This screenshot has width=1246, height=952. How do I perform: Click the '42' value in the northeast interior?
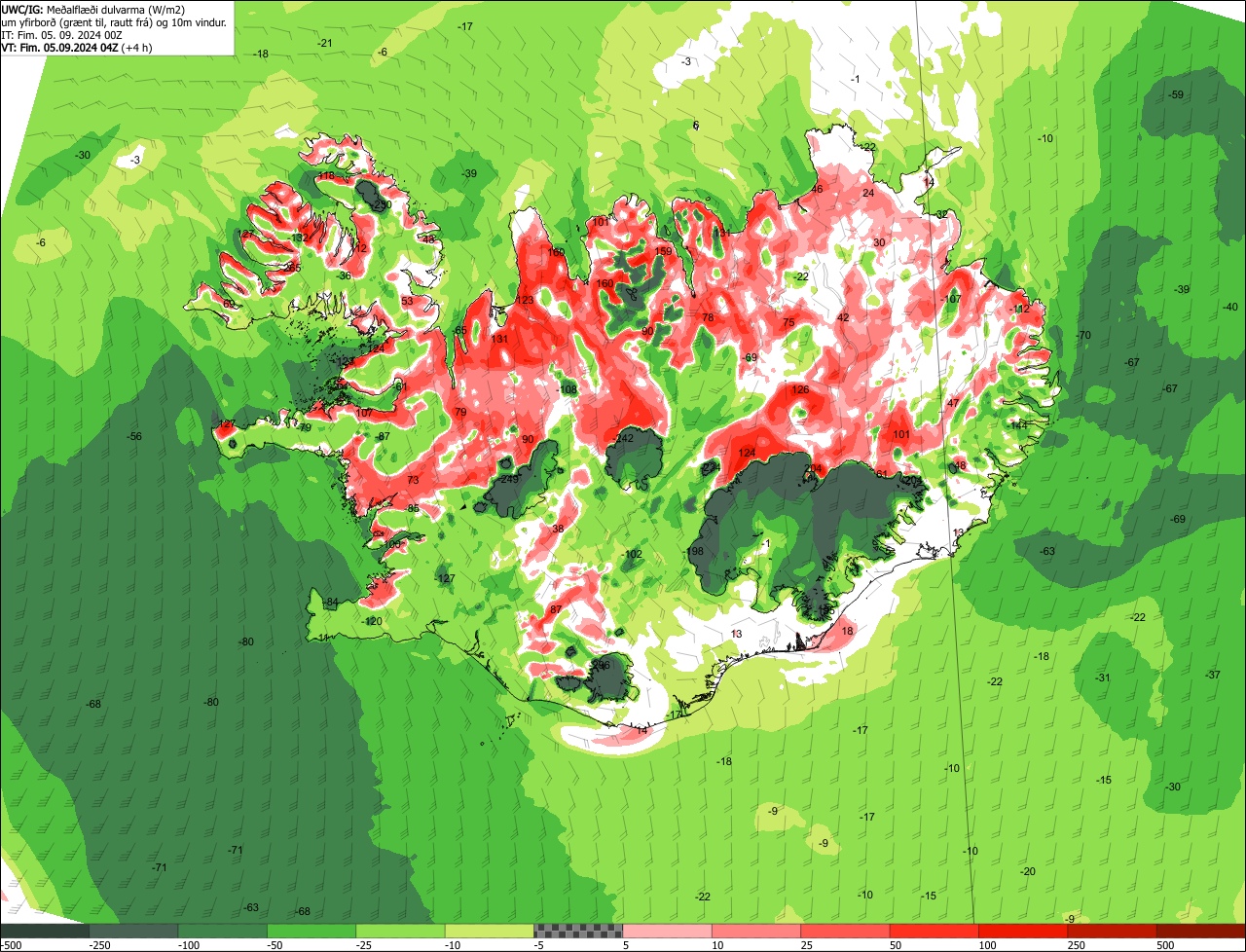[x=843, y=317]
